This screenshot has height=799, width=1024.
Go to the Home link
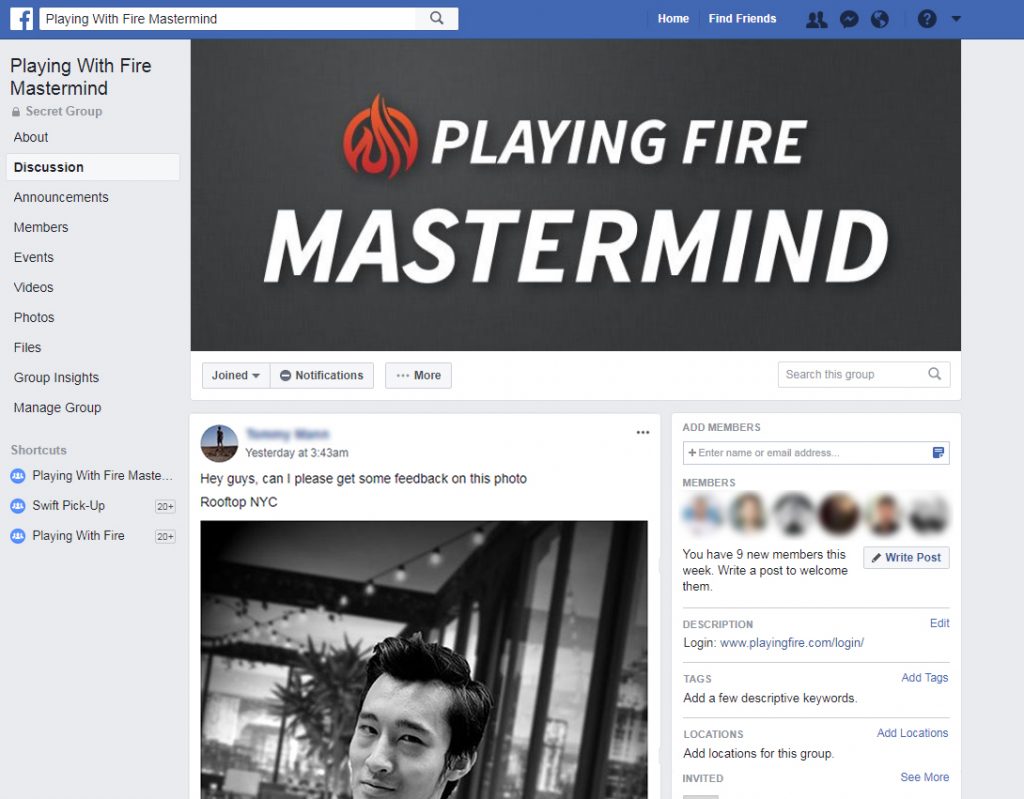(x=673, y=19)
